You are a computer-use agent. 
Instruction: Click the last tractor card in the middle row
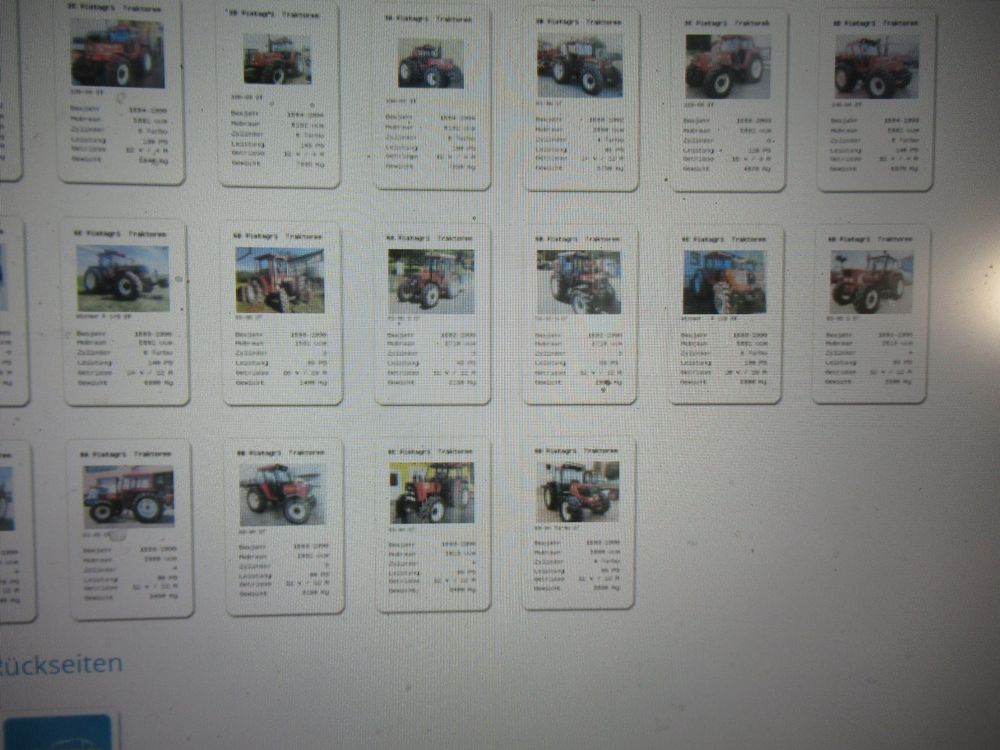pos(870,314)
